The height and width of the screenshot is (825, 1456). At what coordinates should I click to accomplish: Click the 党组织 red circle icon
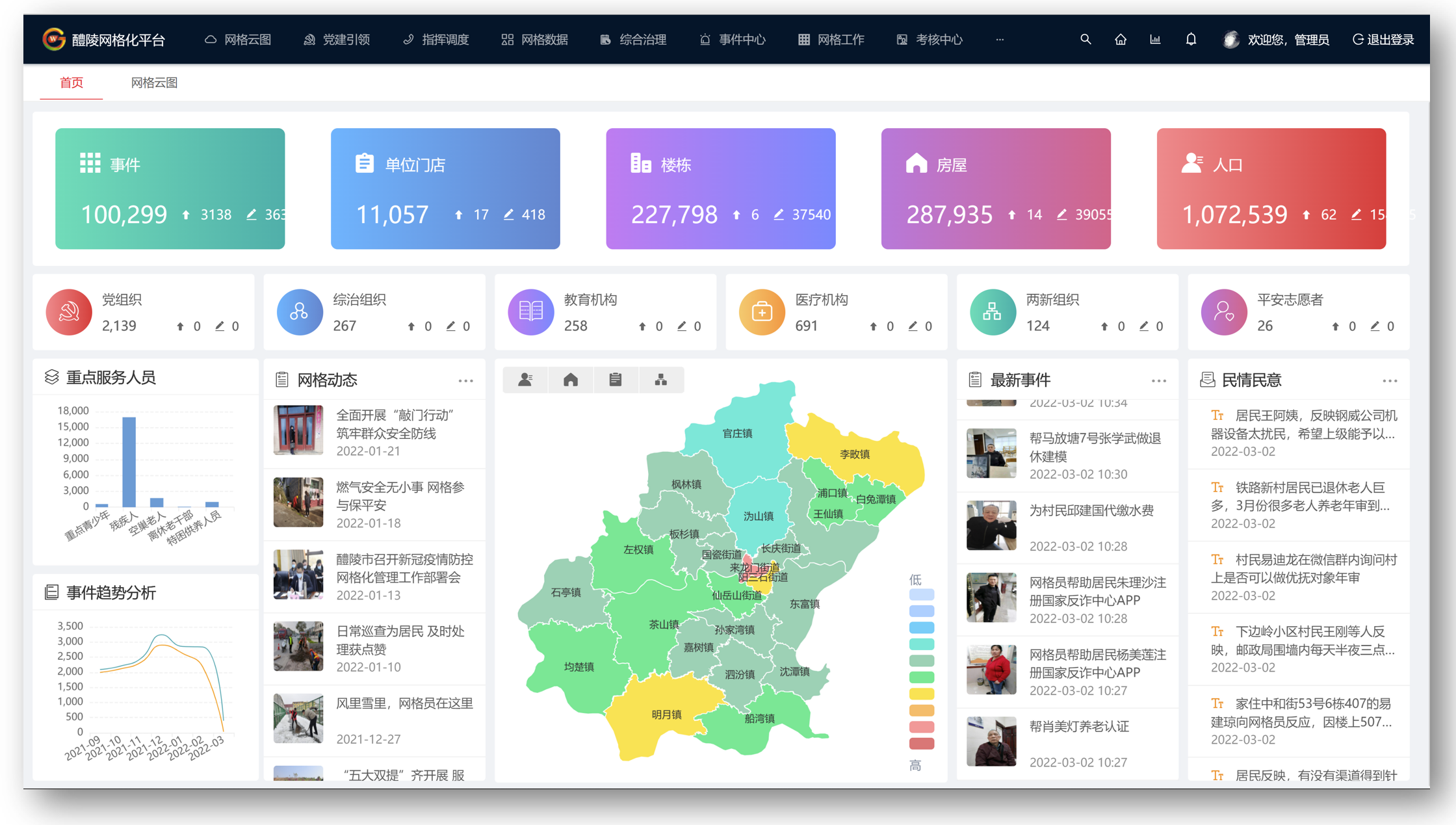69,312
